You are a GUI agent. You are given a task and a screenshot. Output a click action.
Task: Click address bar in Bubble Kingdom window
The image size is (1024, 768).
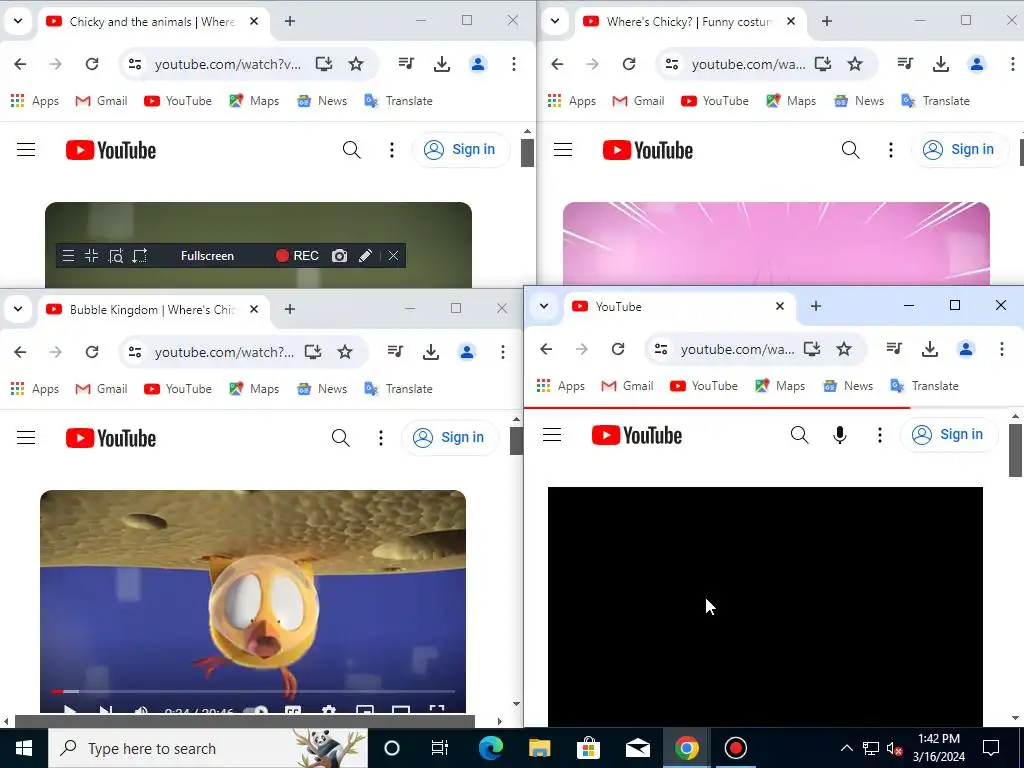point(224,352)
